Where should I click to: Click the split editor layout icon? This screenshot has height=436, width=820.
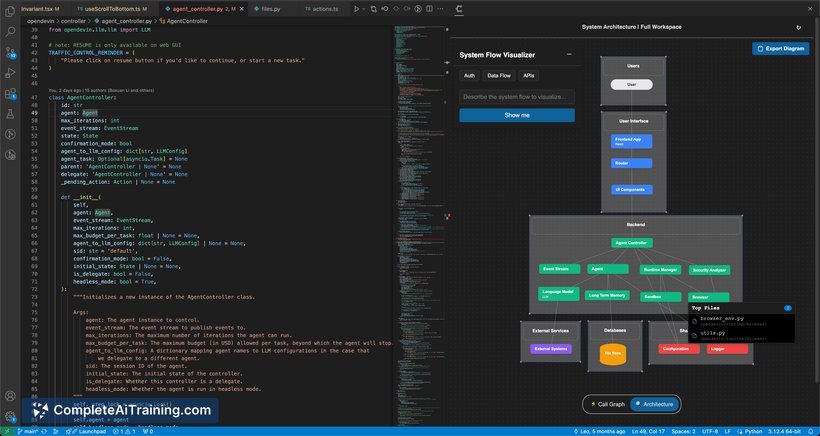[429, 9]
